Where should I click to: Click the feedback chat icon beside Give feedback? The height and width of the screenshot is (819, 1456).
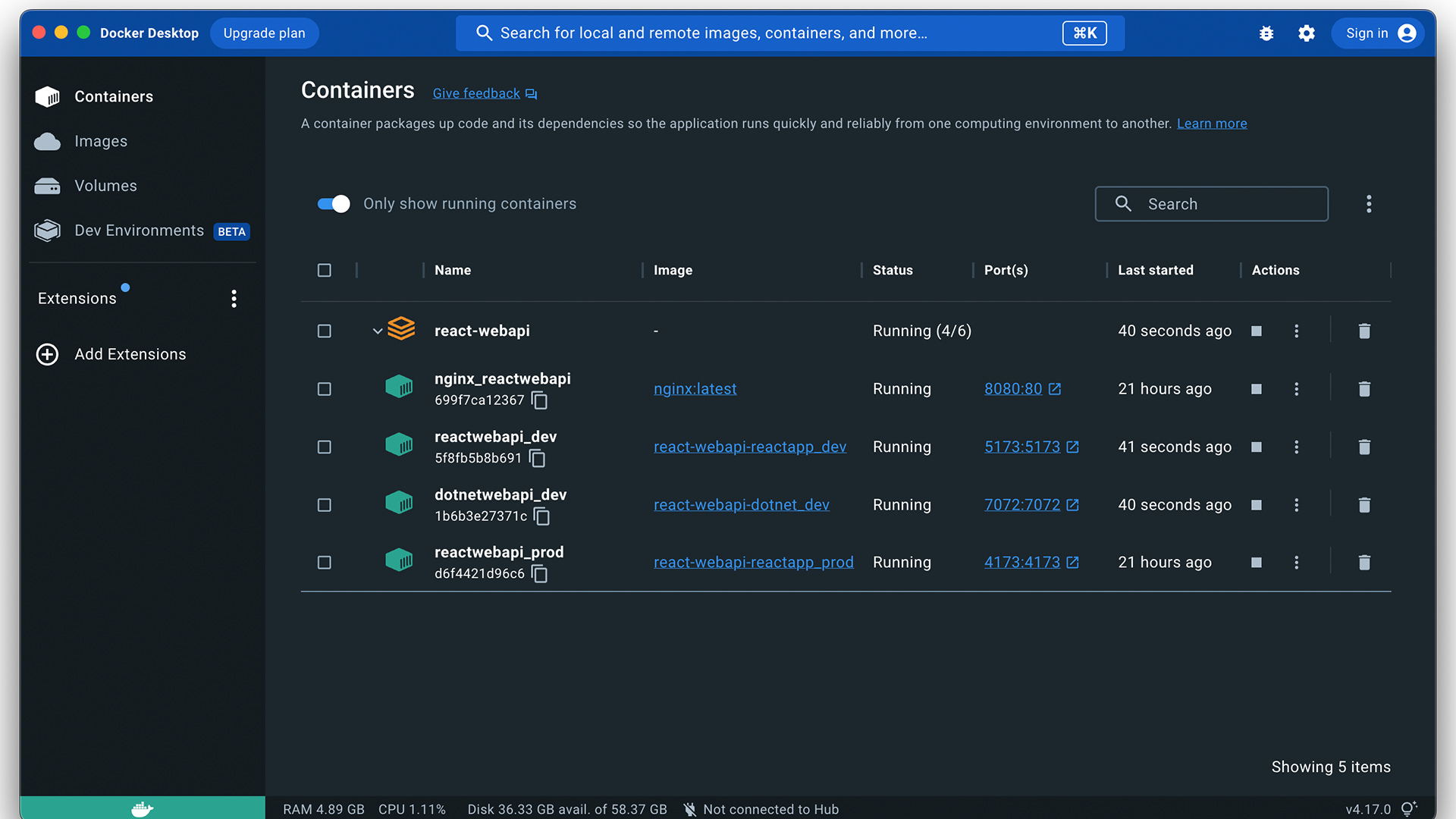coord(531,94)
